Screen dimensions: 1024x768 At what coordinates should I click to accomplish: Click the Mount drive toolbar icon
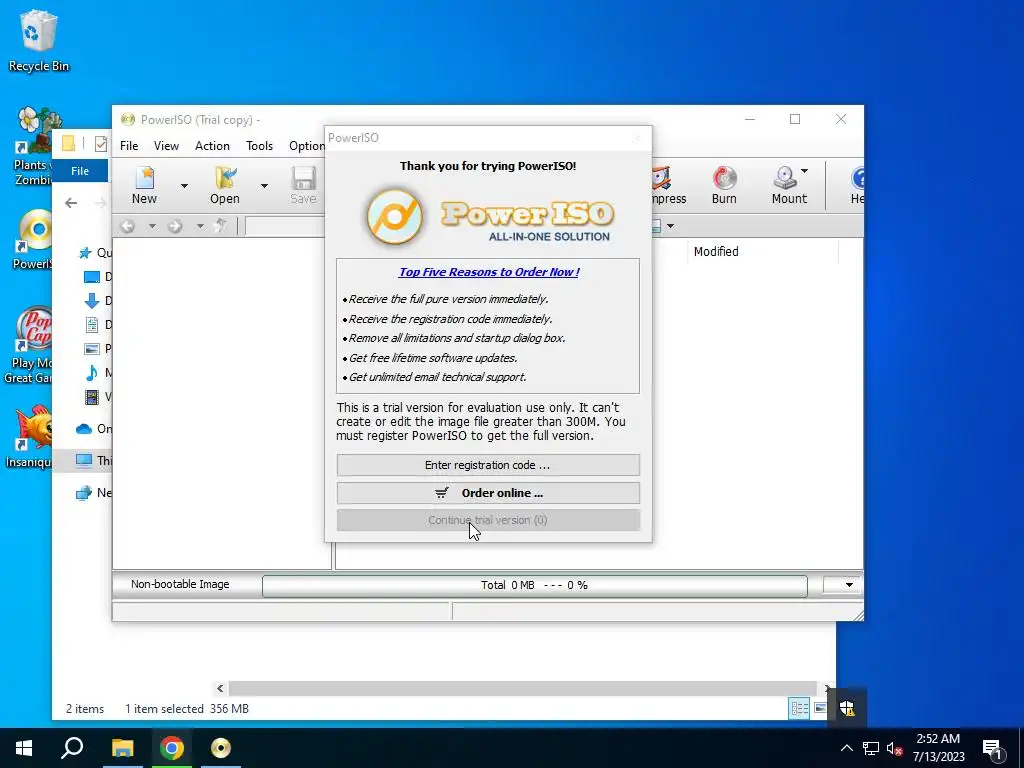pyautogui.click(x=786, y=185)
